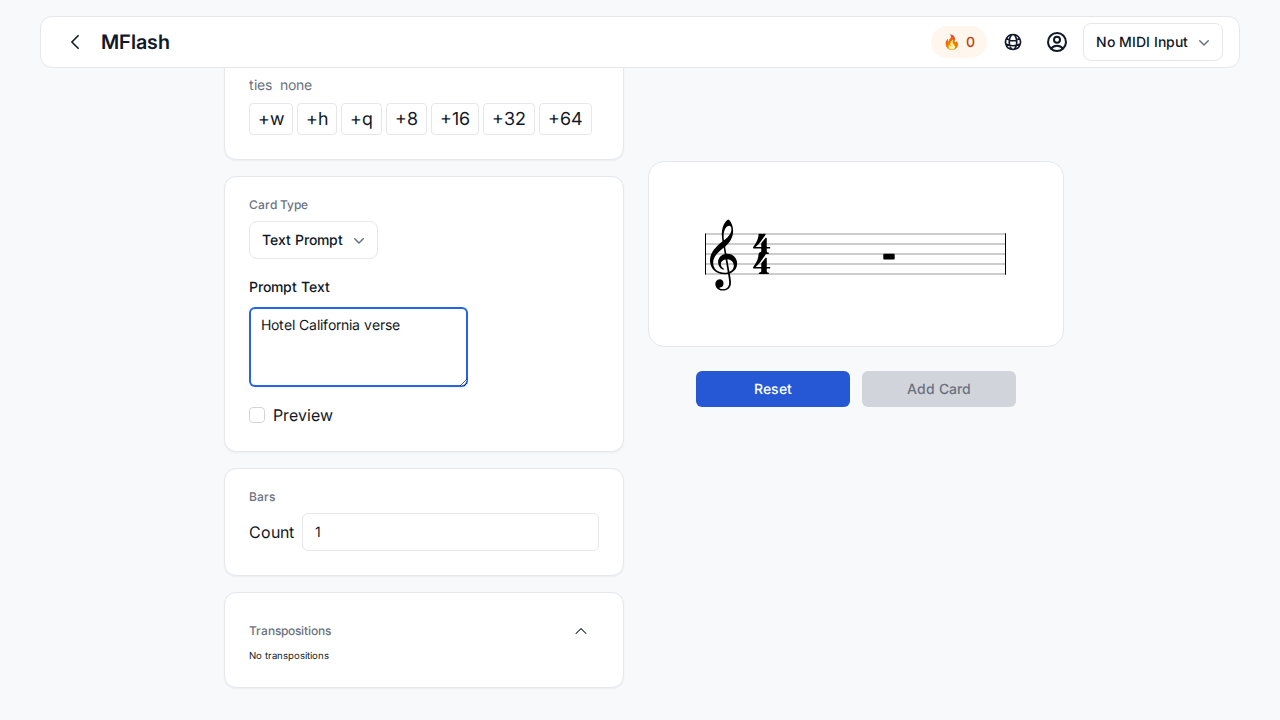Add a whole note with +w
Viewport: 1280px width, 720px height.
(x=271, y=119)
